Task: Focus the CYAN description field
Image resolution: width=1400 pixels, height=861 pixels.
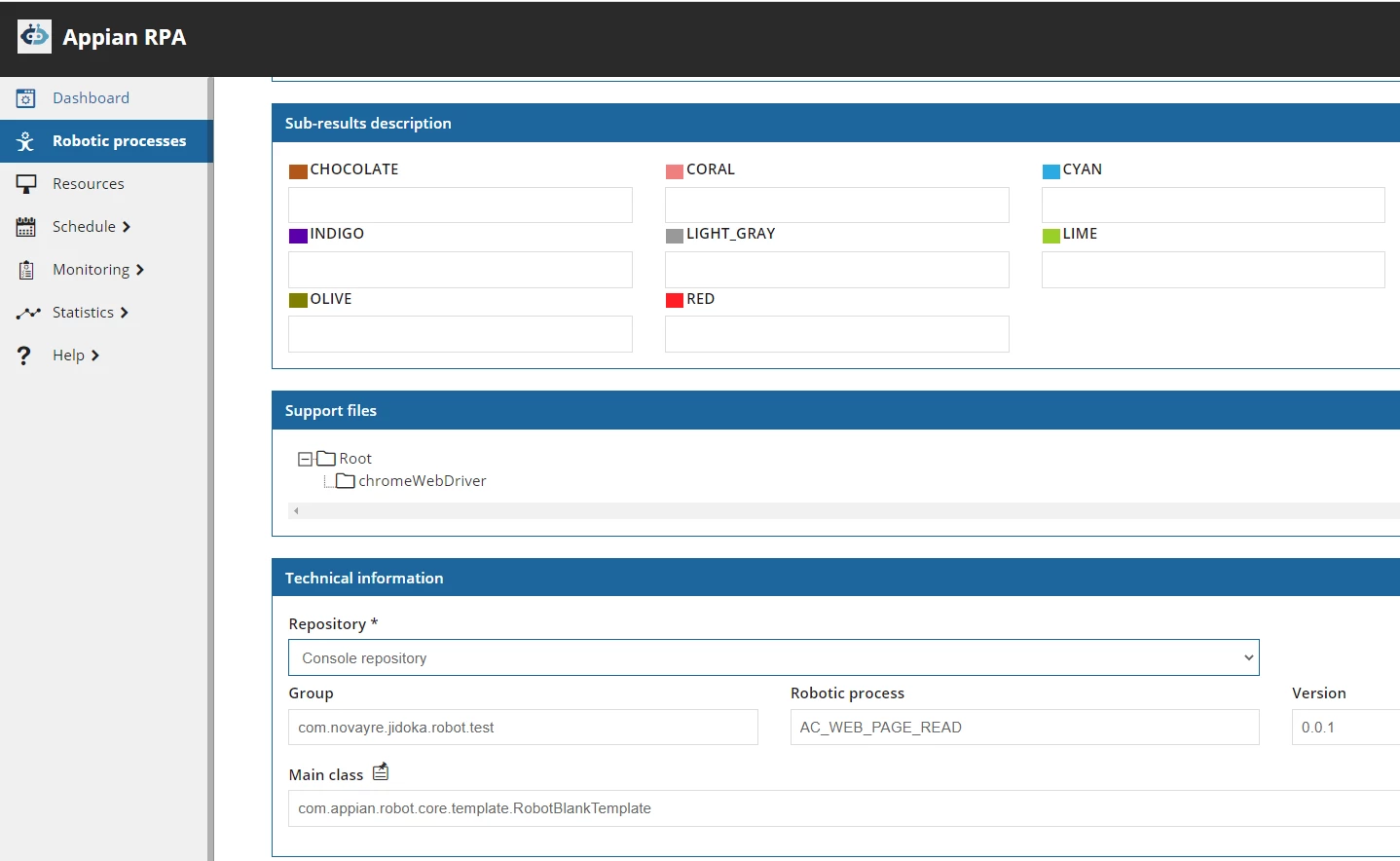Action: 1213,205
